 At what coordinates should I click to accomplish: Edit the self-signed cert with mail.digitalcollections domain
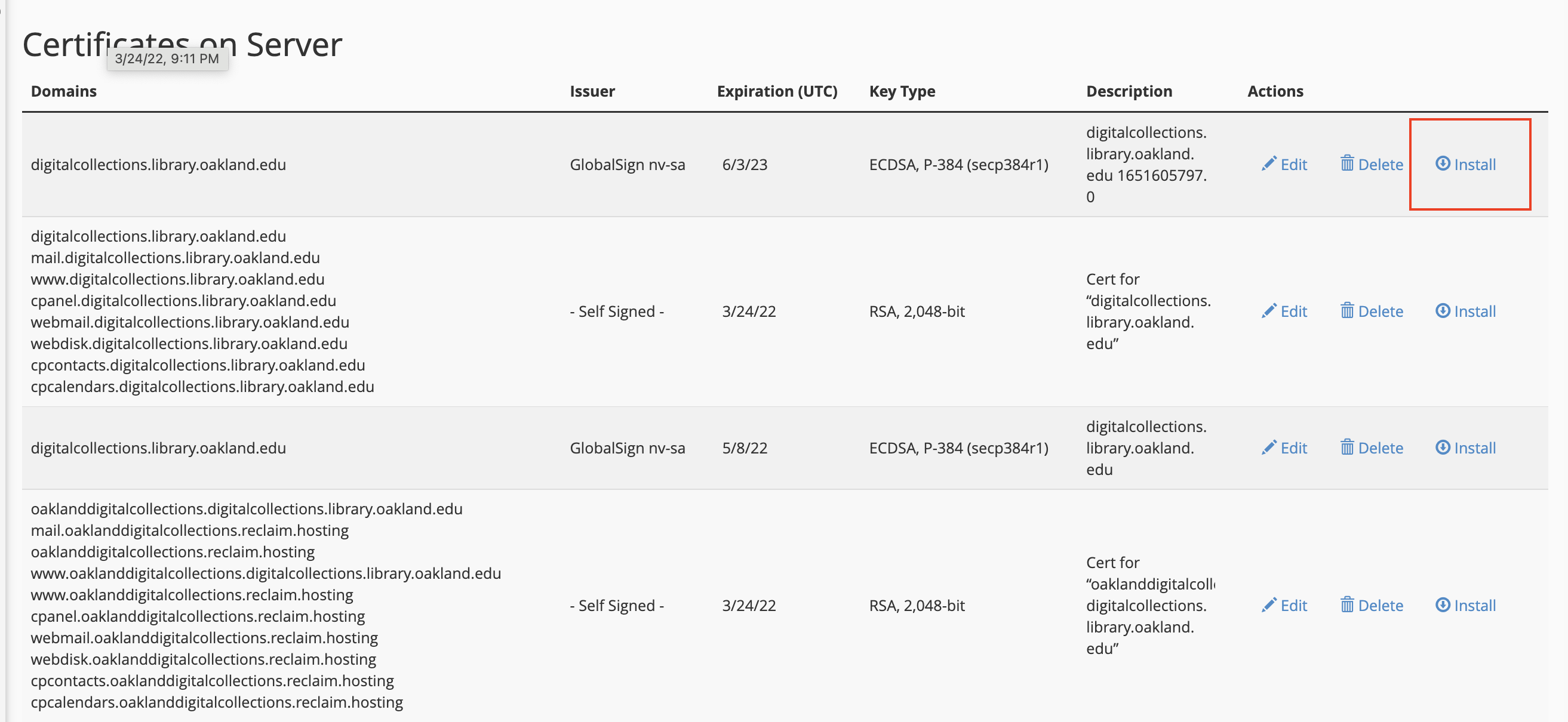[1284, 311]
